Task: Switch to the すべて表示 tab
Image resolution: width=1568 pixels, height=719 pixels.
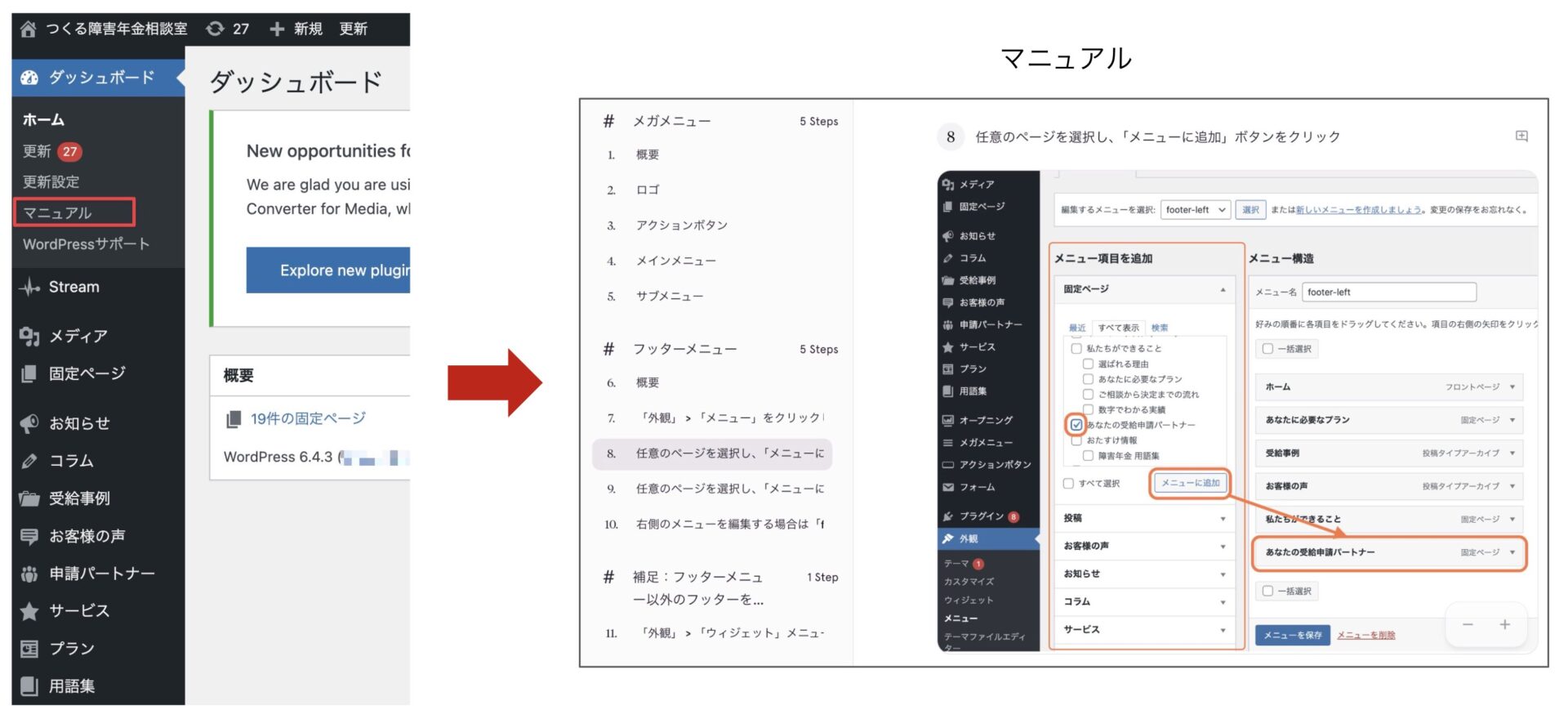Action: (1118, 328)
